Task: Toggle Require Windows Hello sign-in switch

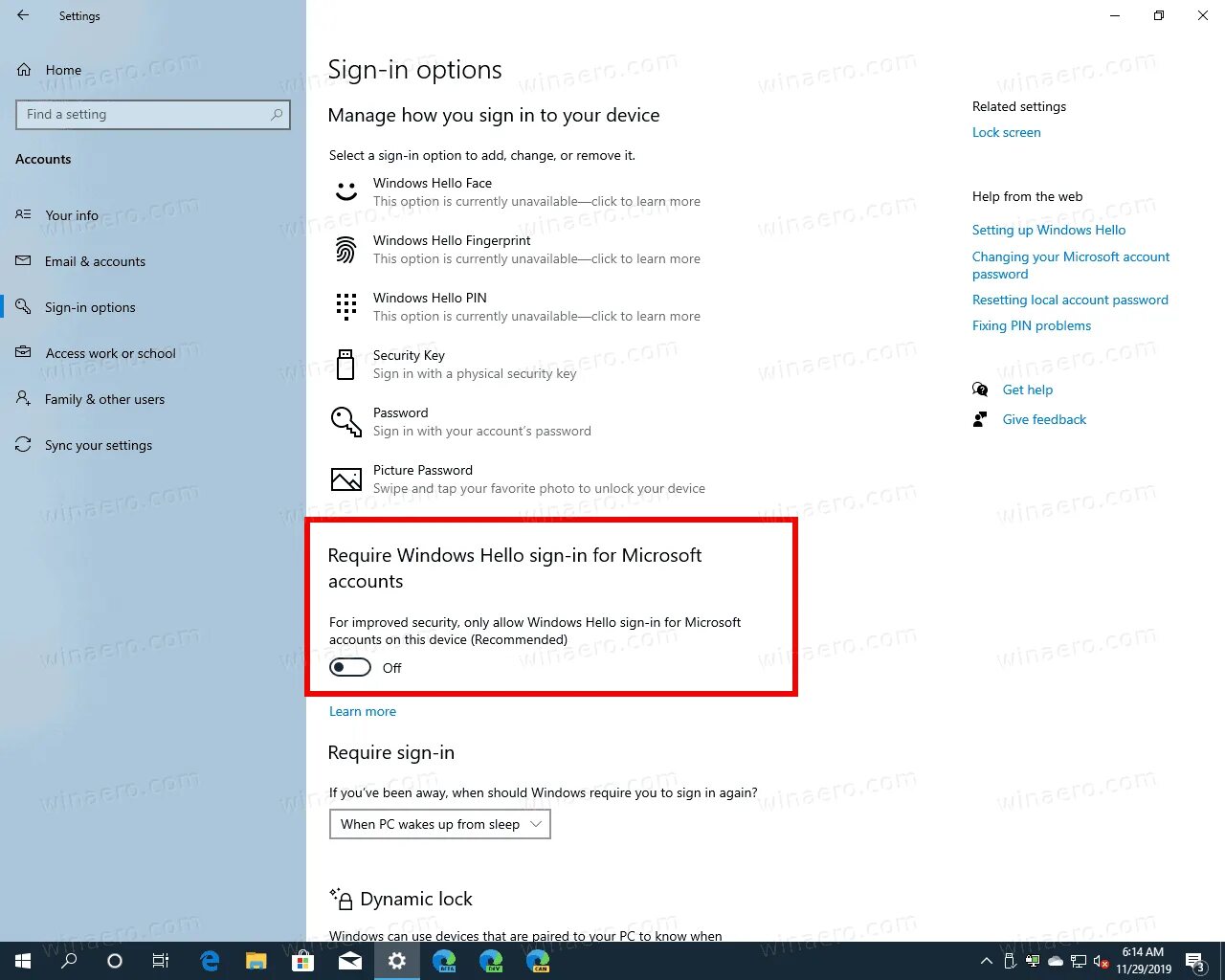Action: pos(350,667)
